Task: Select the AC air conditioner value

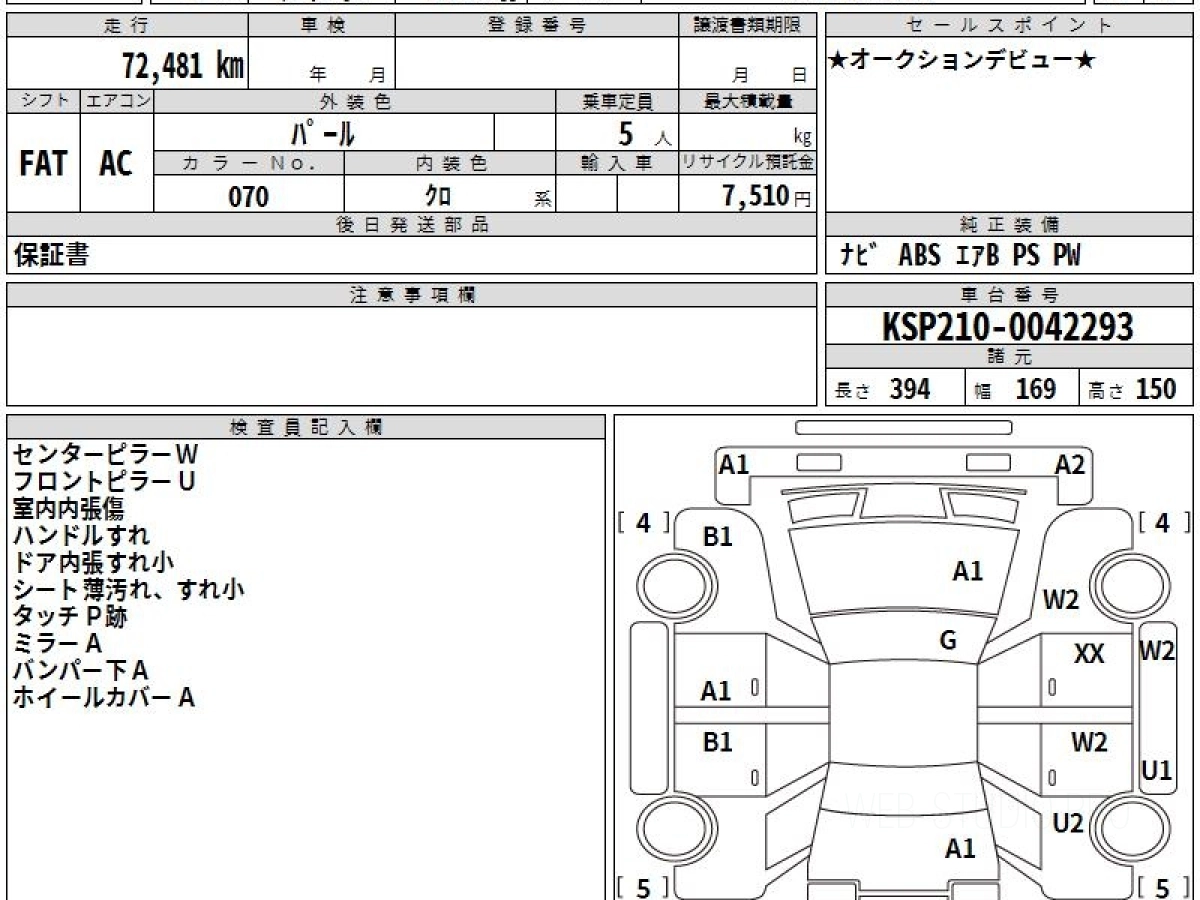Action: click(116, 164)
